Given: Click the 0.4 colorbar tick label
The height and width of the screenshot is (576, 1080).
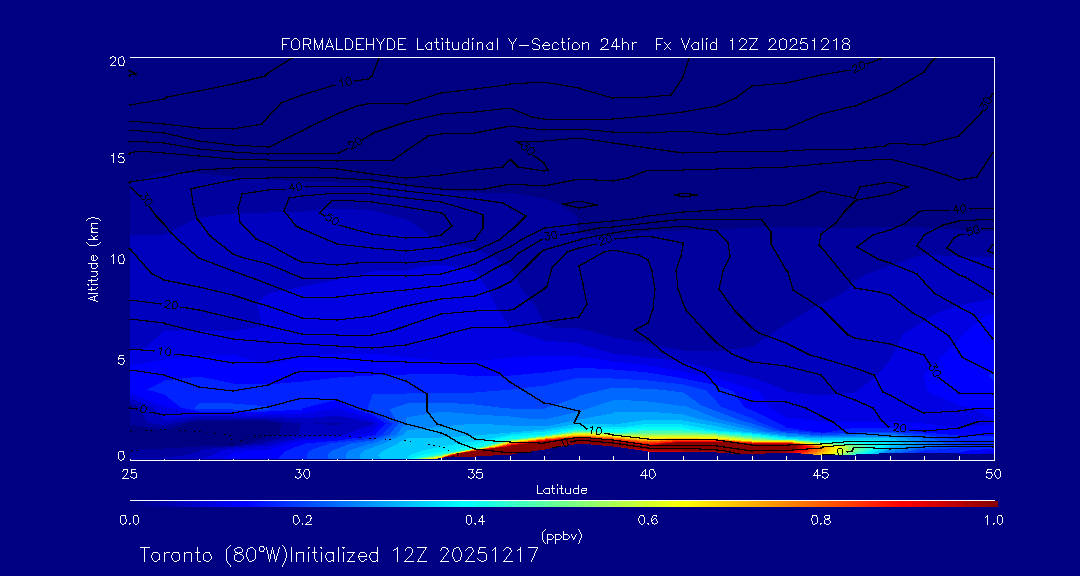Looking at the screenshot, I should point(475,520).
